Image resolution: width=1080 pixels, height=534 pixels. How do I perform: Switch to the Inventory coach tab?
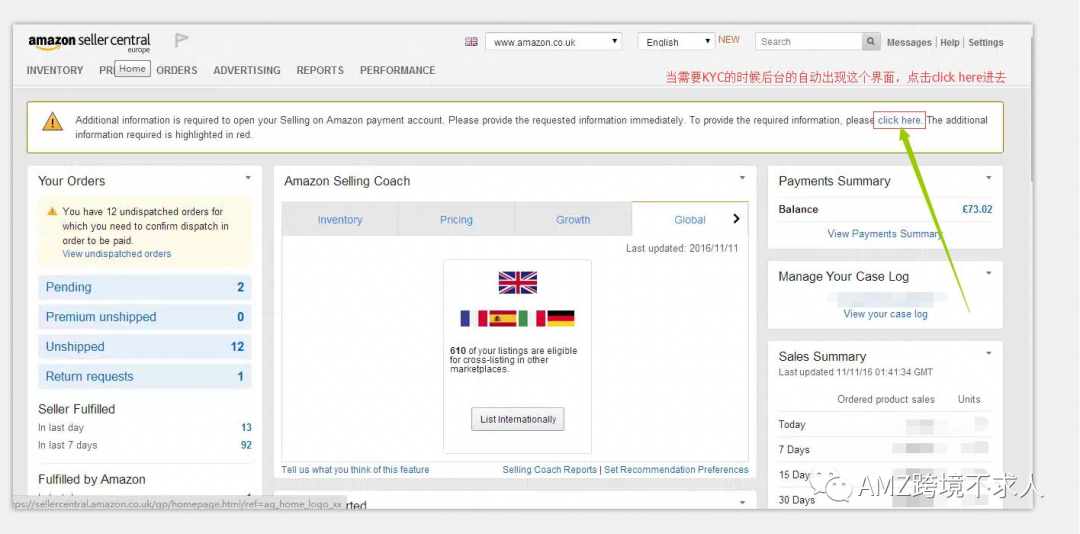[340, 220]
